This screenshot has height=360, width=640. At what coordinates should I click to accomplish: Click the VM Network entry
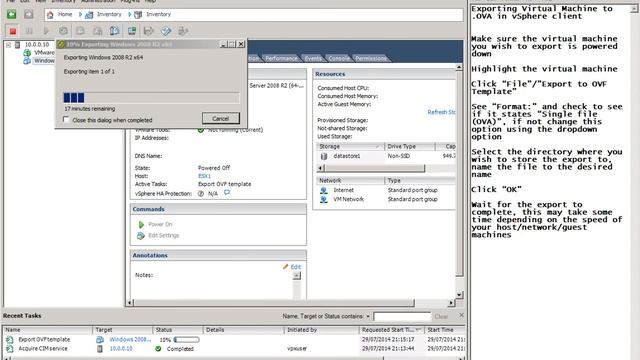point(348,199)
